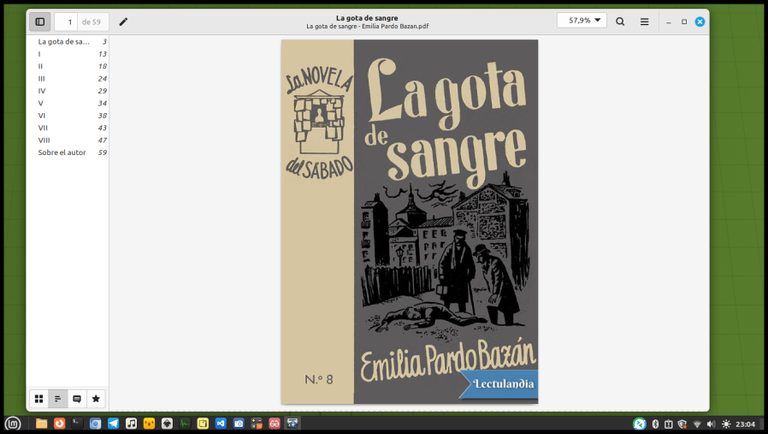
Task: Open the screenshot camera taskbar icon
Action: (x=239, y=423)
